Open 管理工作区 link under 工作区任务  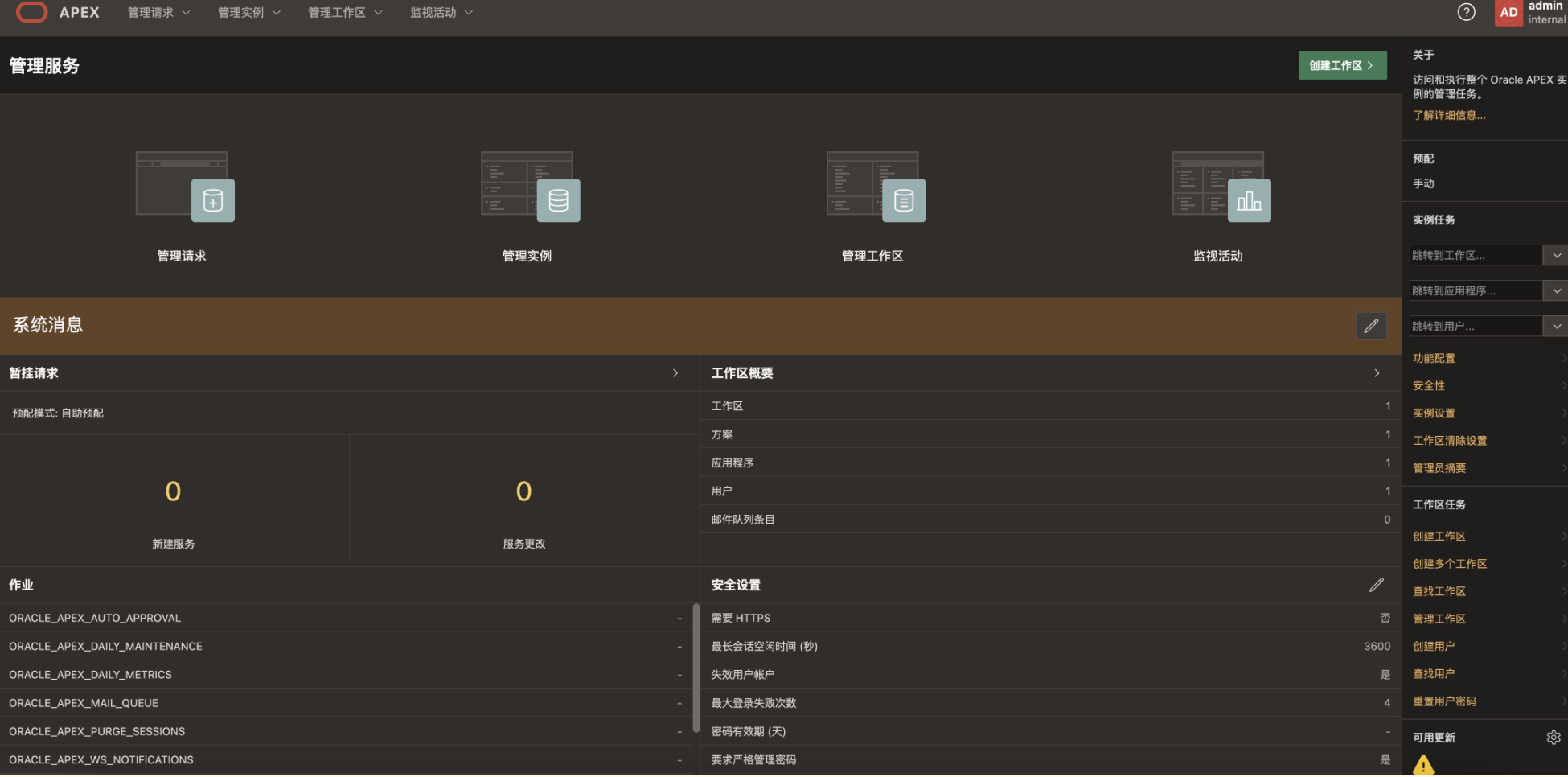(x=1439, y=619)
